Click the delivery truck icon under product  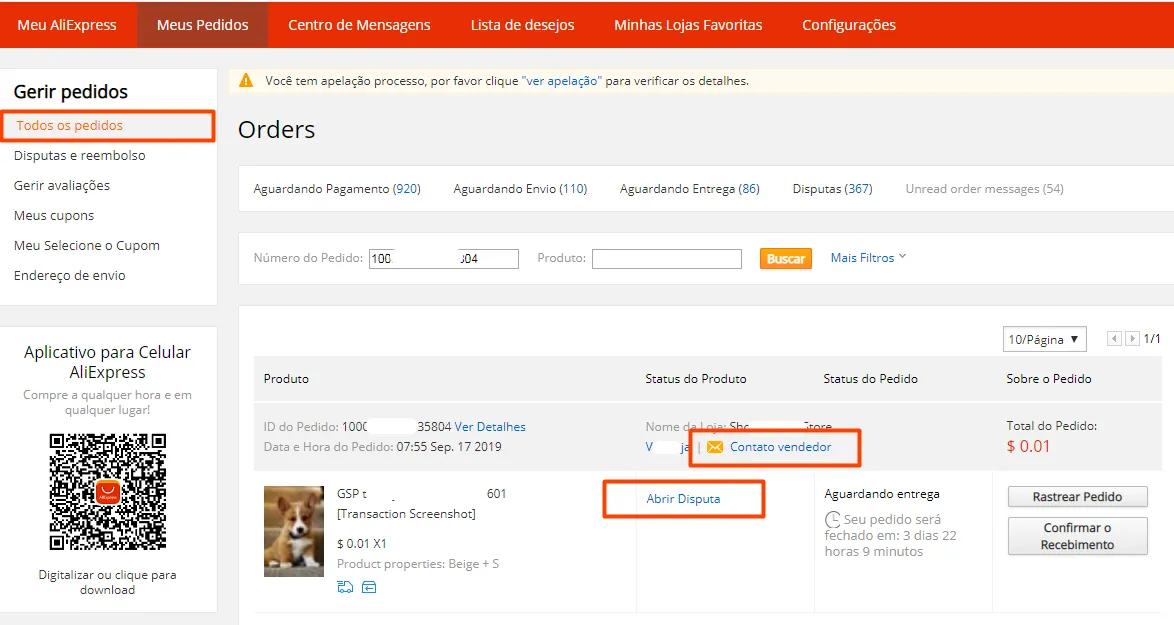345,587
